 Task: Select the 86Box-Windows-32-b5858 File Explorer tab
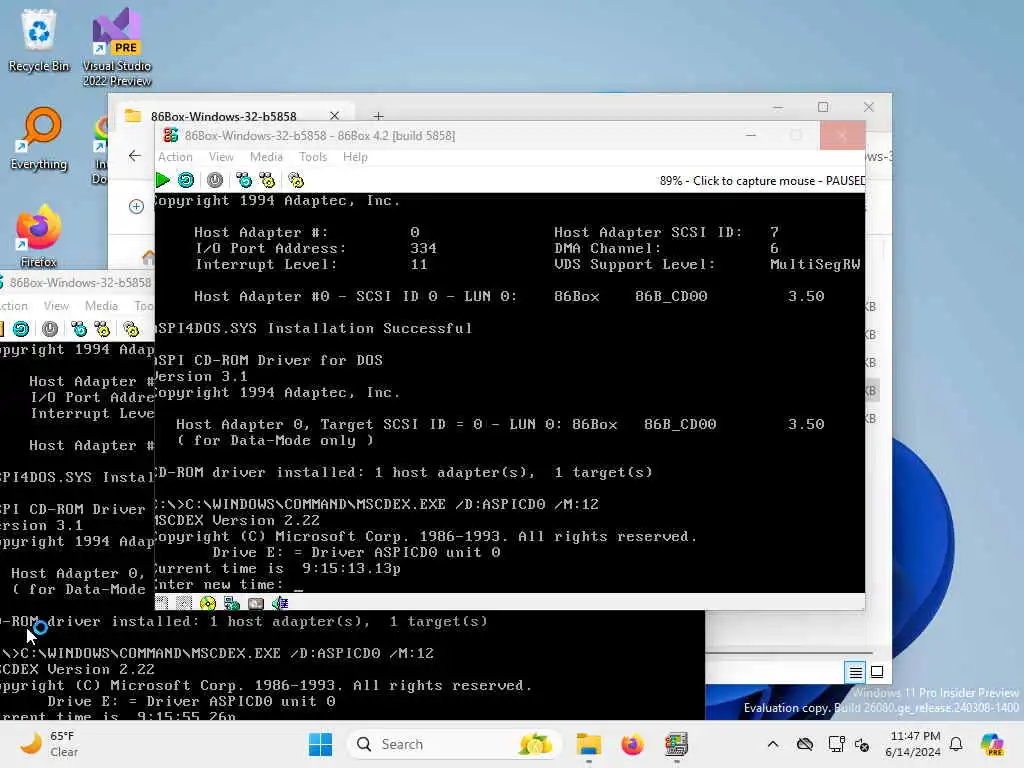pos(223,116)
